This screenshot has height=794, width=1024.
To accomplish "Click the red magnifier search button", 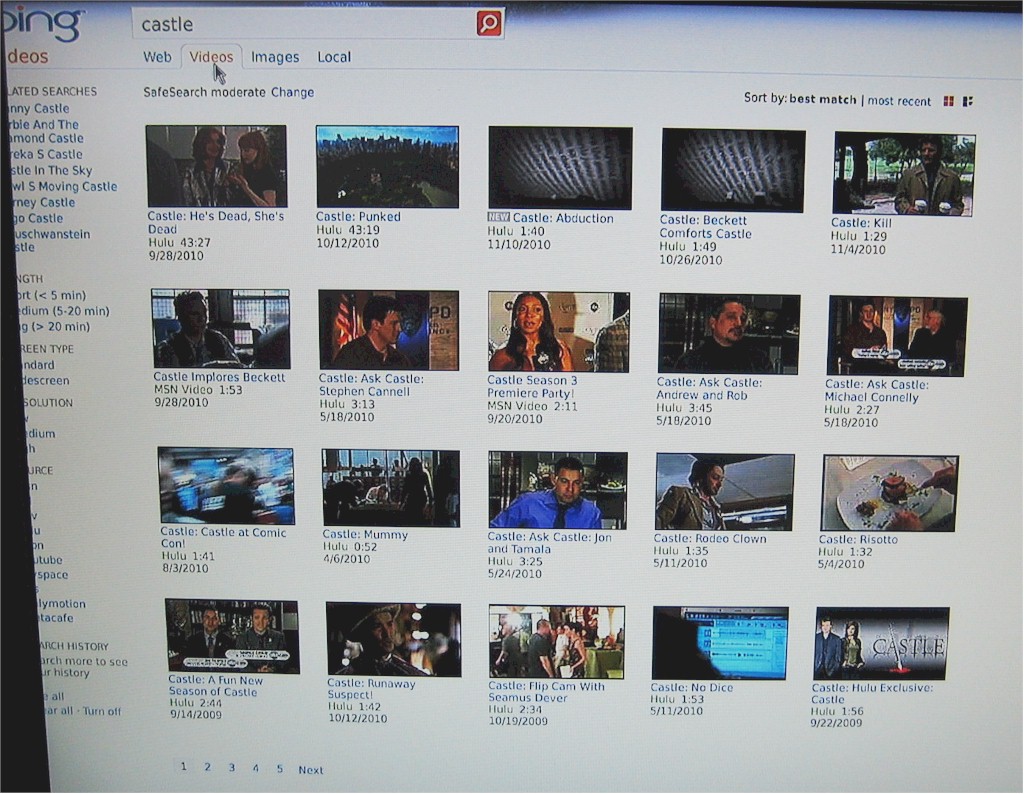I will click(488, 24).
